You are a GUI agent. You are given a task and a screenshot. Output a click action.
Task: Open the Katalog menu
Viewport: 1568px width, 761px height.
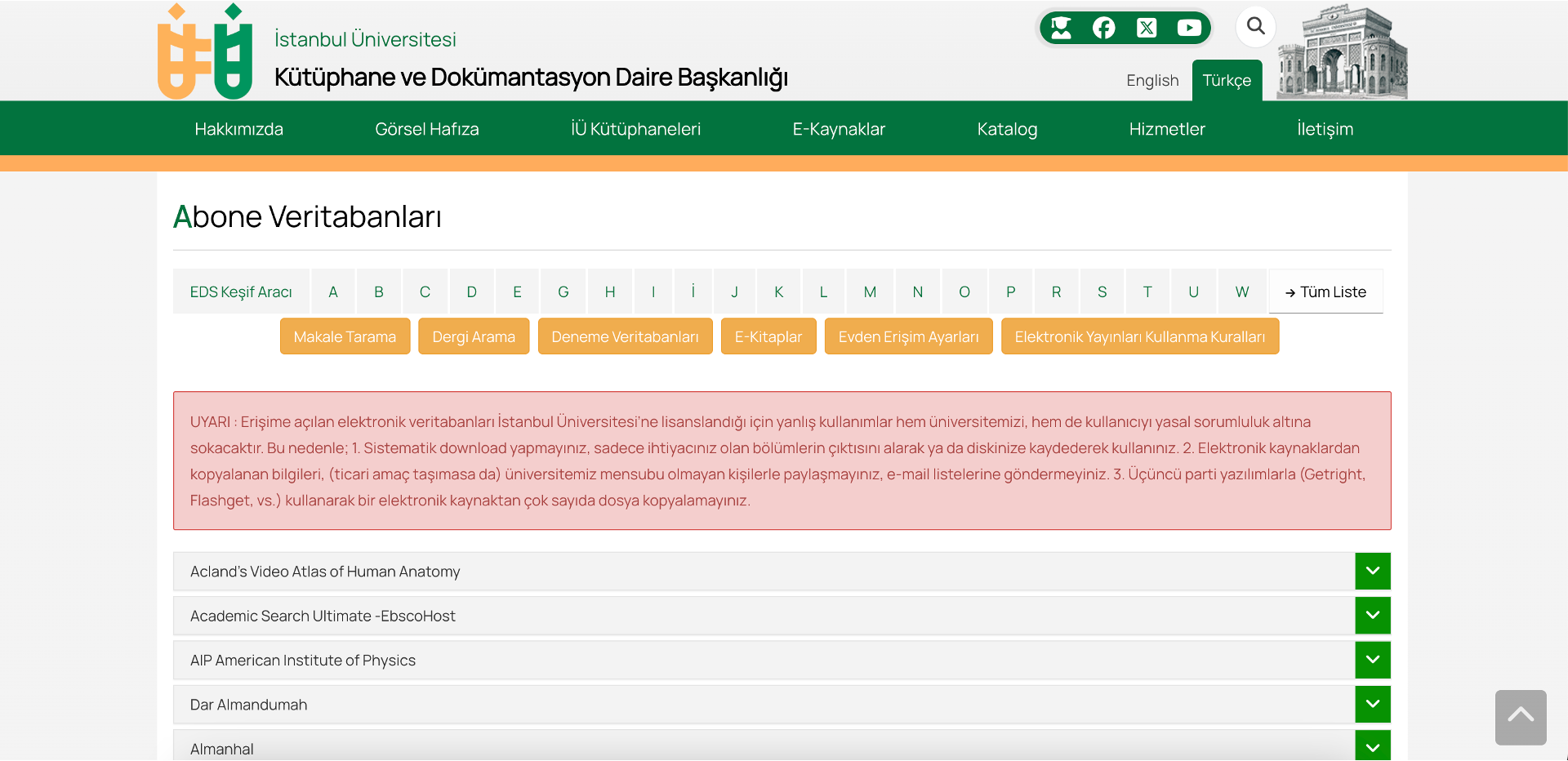click(1007, 129)
